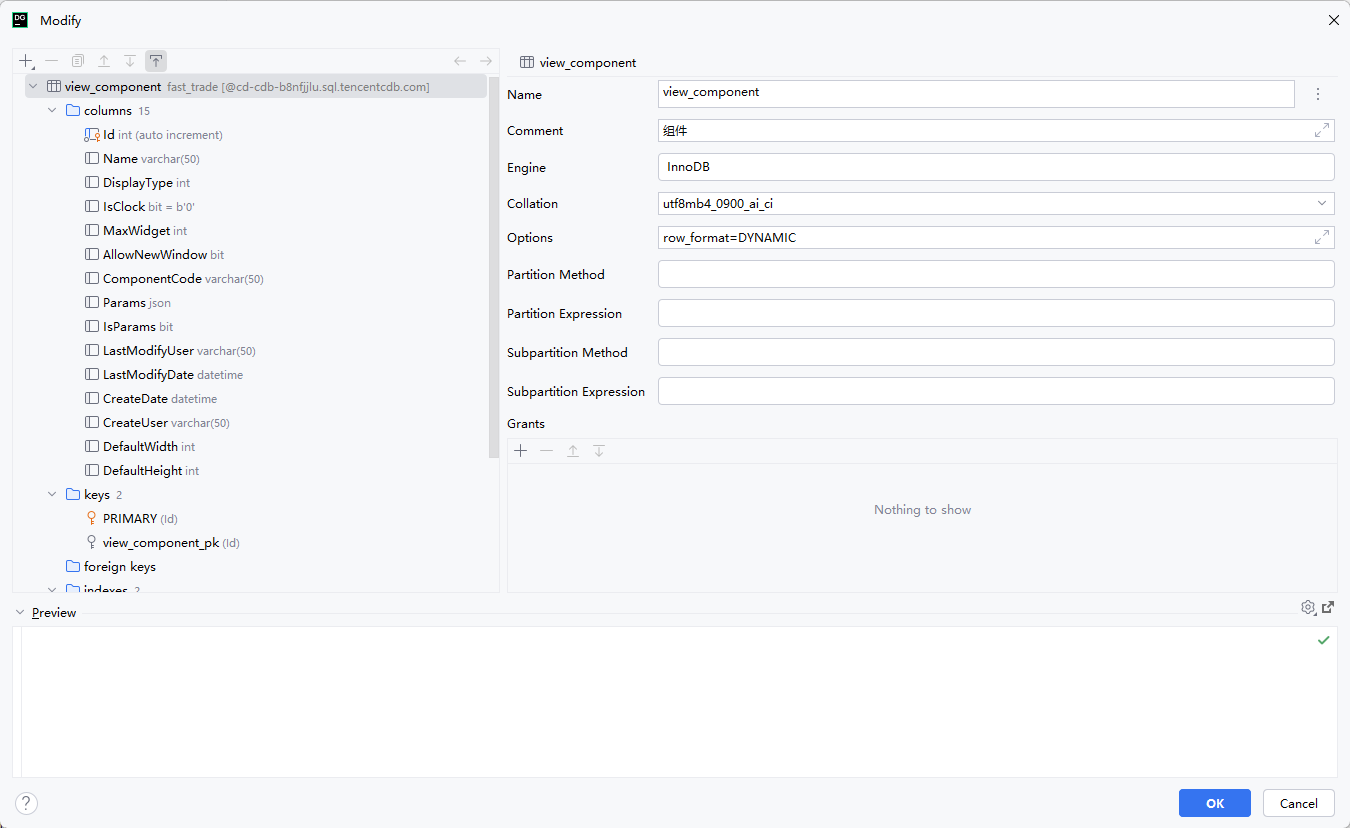Remove a grant with the minus icon
The image size is (1350, 828).
(547, 451)
